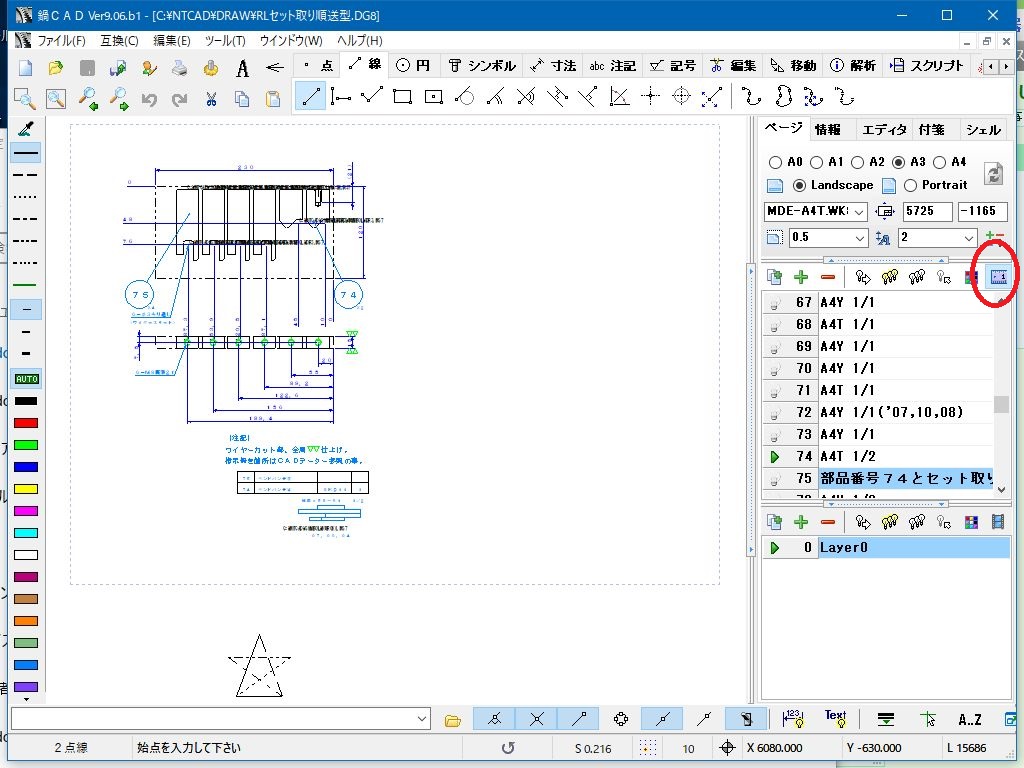The height and width of the screenshot is (768, 1024).
Task: Pick the cyan color swatch
Action: [26, 533]
